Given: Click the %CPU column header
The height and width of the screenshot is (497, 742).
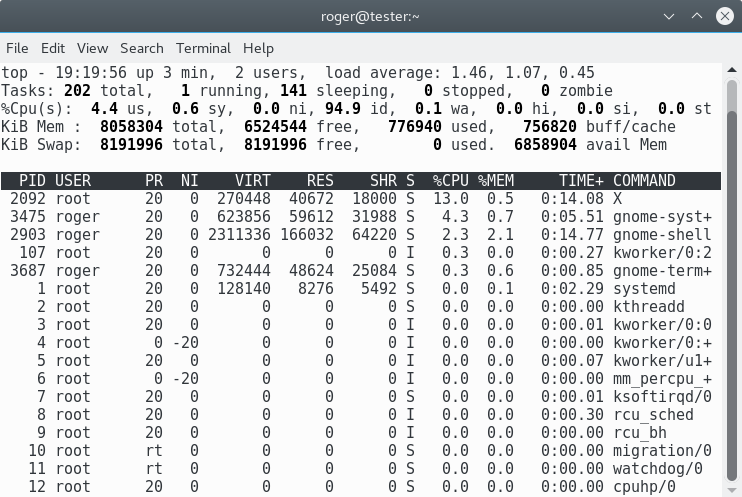Looking at the screenshot, I should point(450,181).
